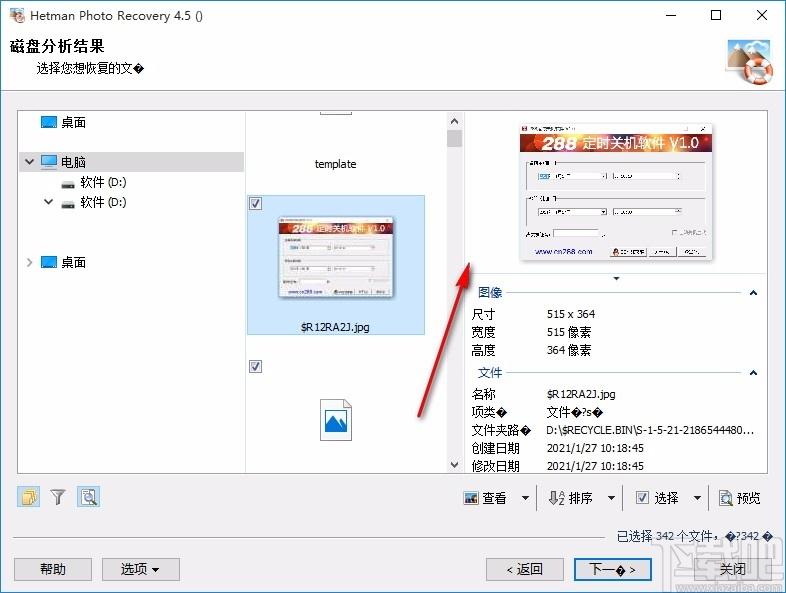
Task: Click the large preview image
Action: [x=616, y=192]
